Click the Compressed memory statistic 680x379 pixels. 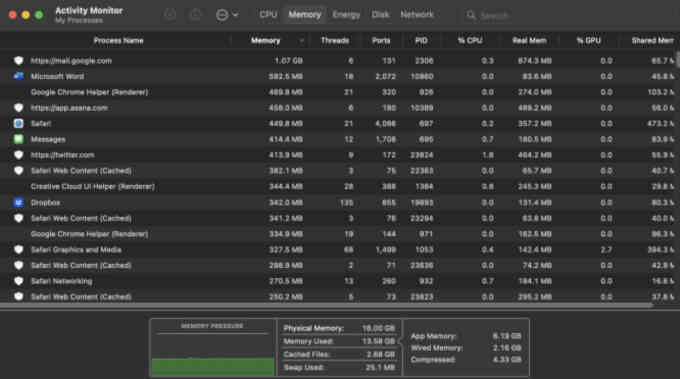click(466, 359)
